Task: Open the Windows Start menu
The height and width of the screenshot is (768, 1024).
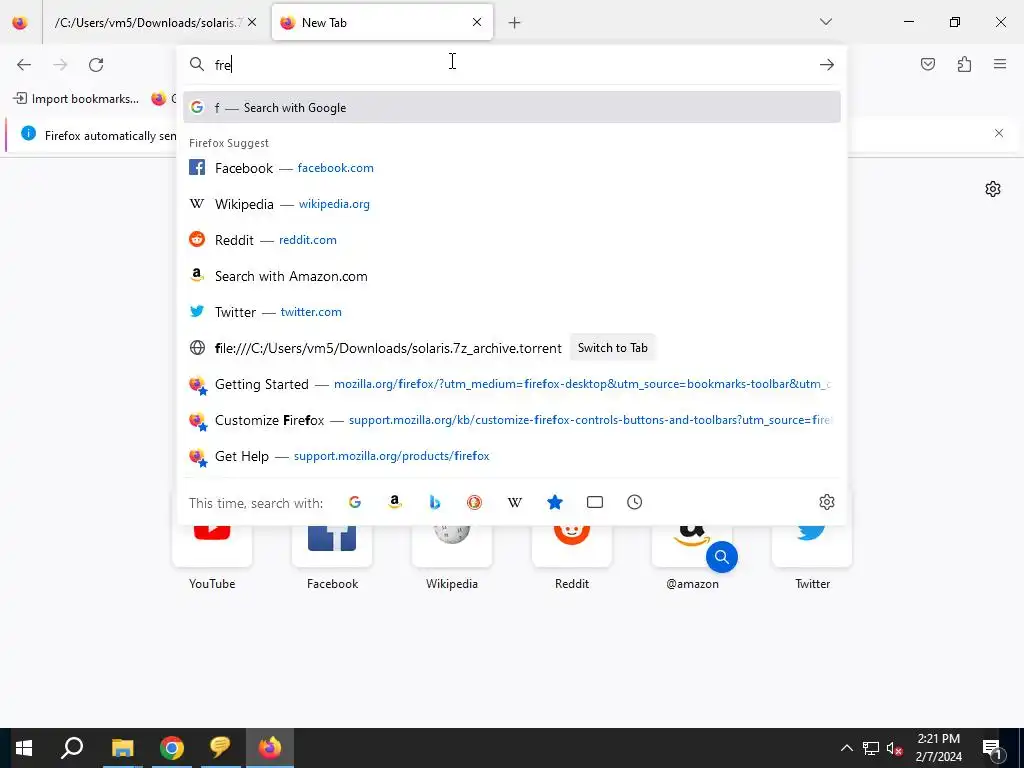Action: tap(24, 748)
